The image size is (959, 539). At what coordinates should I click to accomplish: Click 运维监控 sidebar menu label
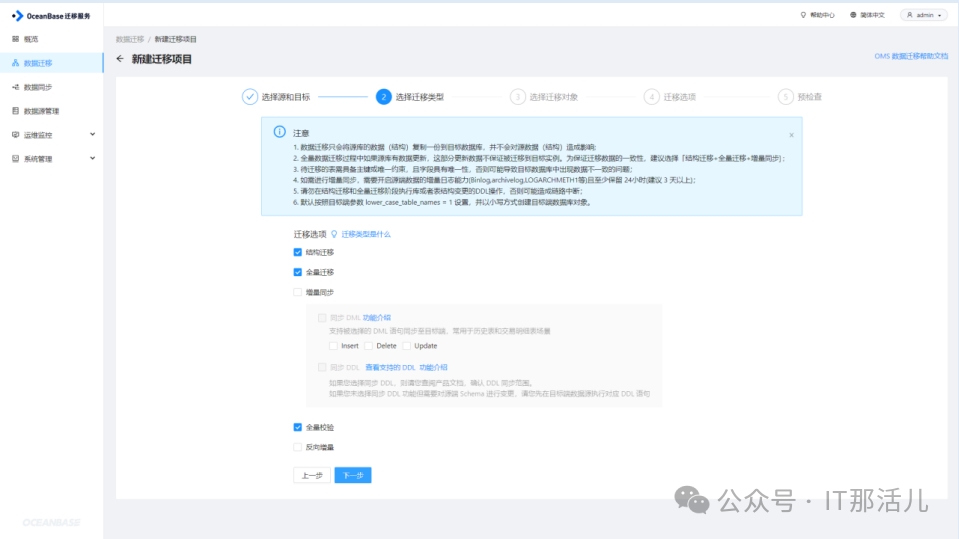pos(38,135)
